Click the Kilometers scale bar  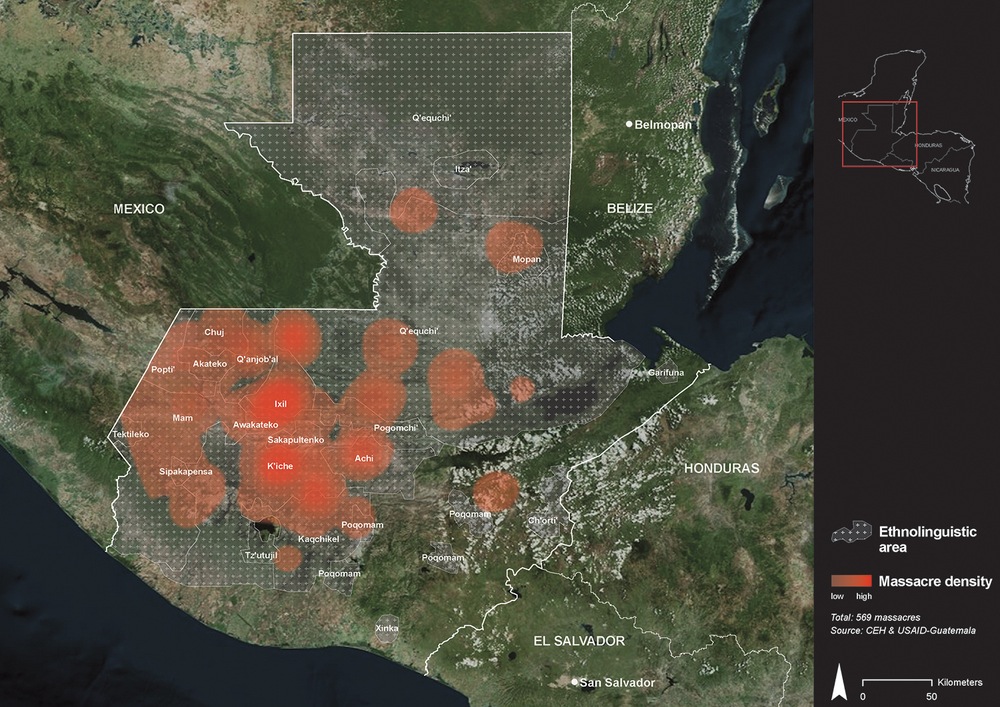tap(898, 682)
